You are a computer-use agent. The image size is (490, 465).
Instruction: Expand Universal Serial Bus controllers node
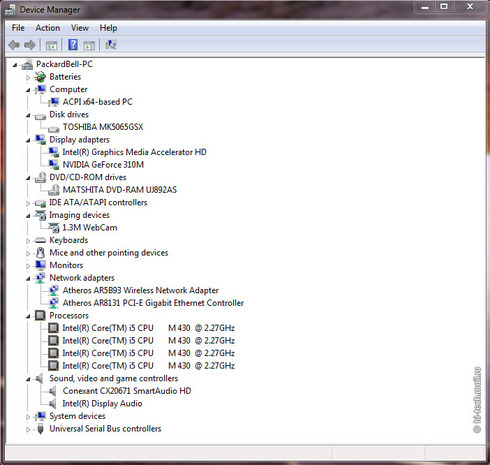pyautogui.click(x=28, y=429)
